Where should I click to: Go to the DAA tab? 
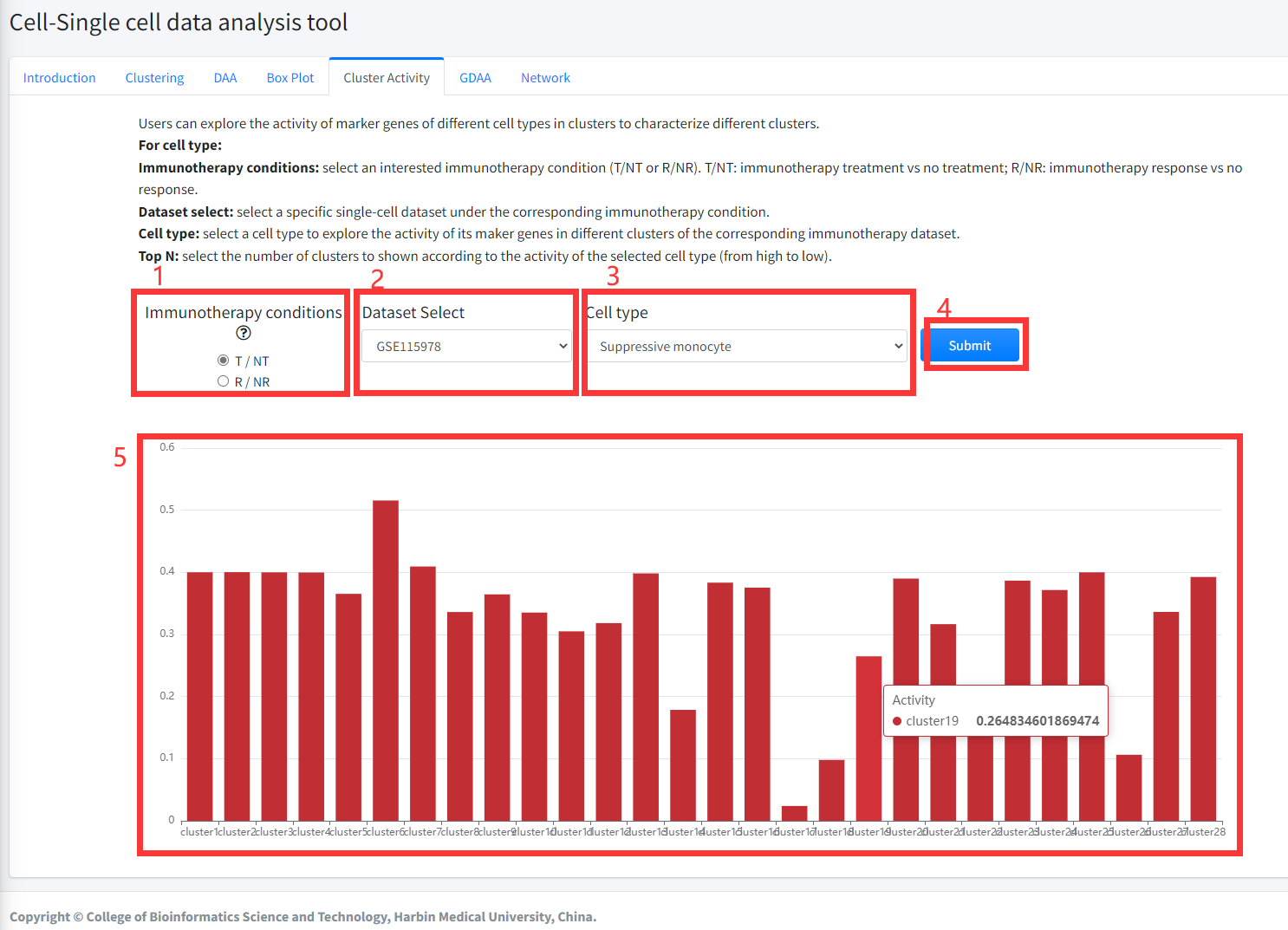click(225, 78)
